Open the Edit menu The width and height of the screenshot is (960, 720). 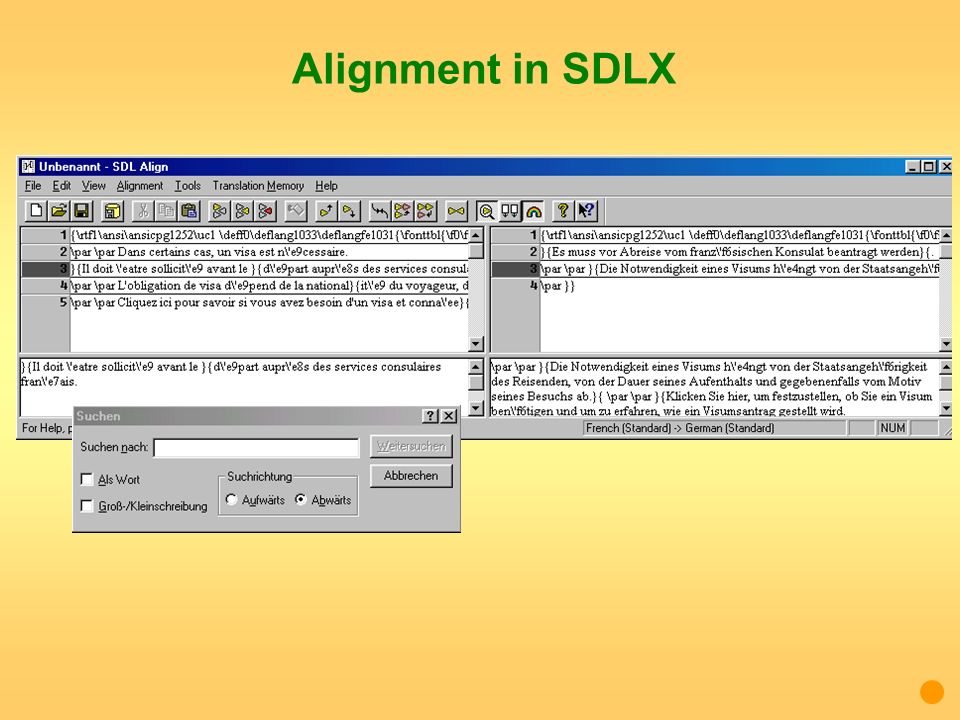point(61,186)
